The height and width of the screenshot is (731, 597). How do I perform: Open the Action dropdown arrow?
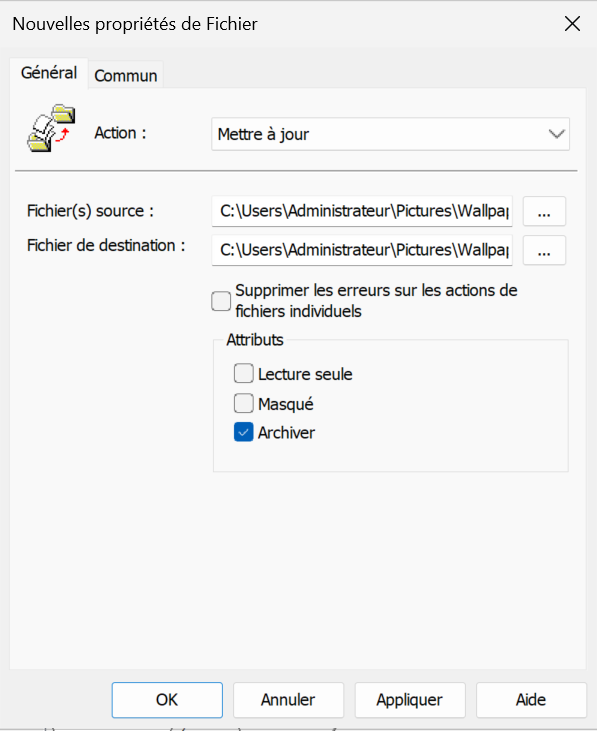tap(556, 134)
